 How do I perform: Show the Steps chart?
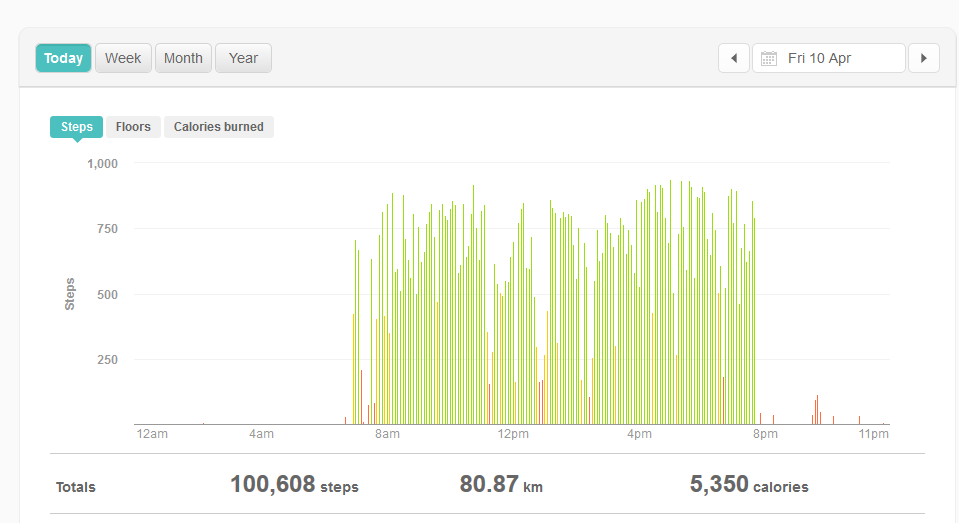tap(76, 127)
